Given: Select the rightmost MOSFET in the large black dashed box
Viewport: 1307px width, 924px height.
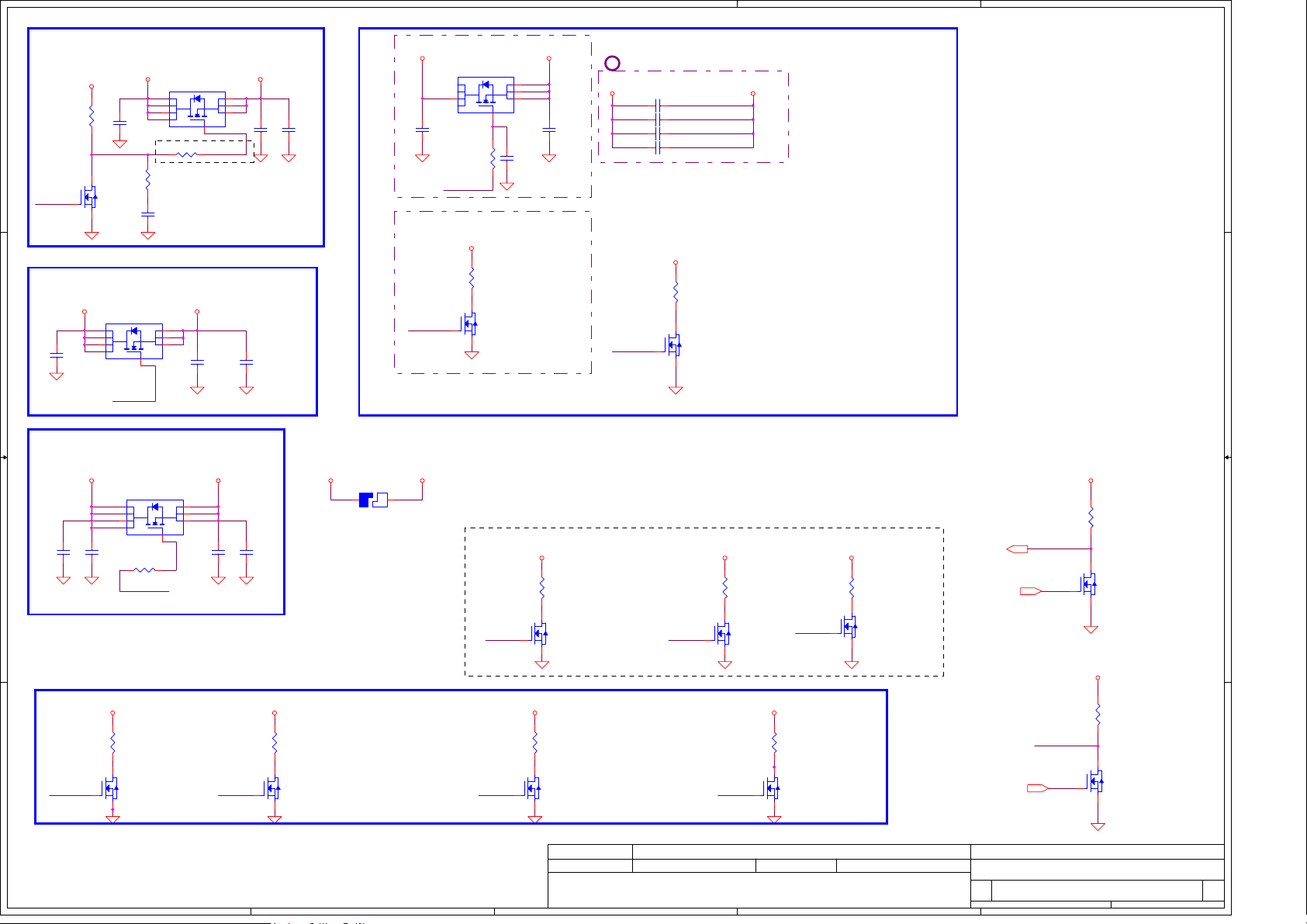Looking at the screenshot, I should click(x=849, y=627).
